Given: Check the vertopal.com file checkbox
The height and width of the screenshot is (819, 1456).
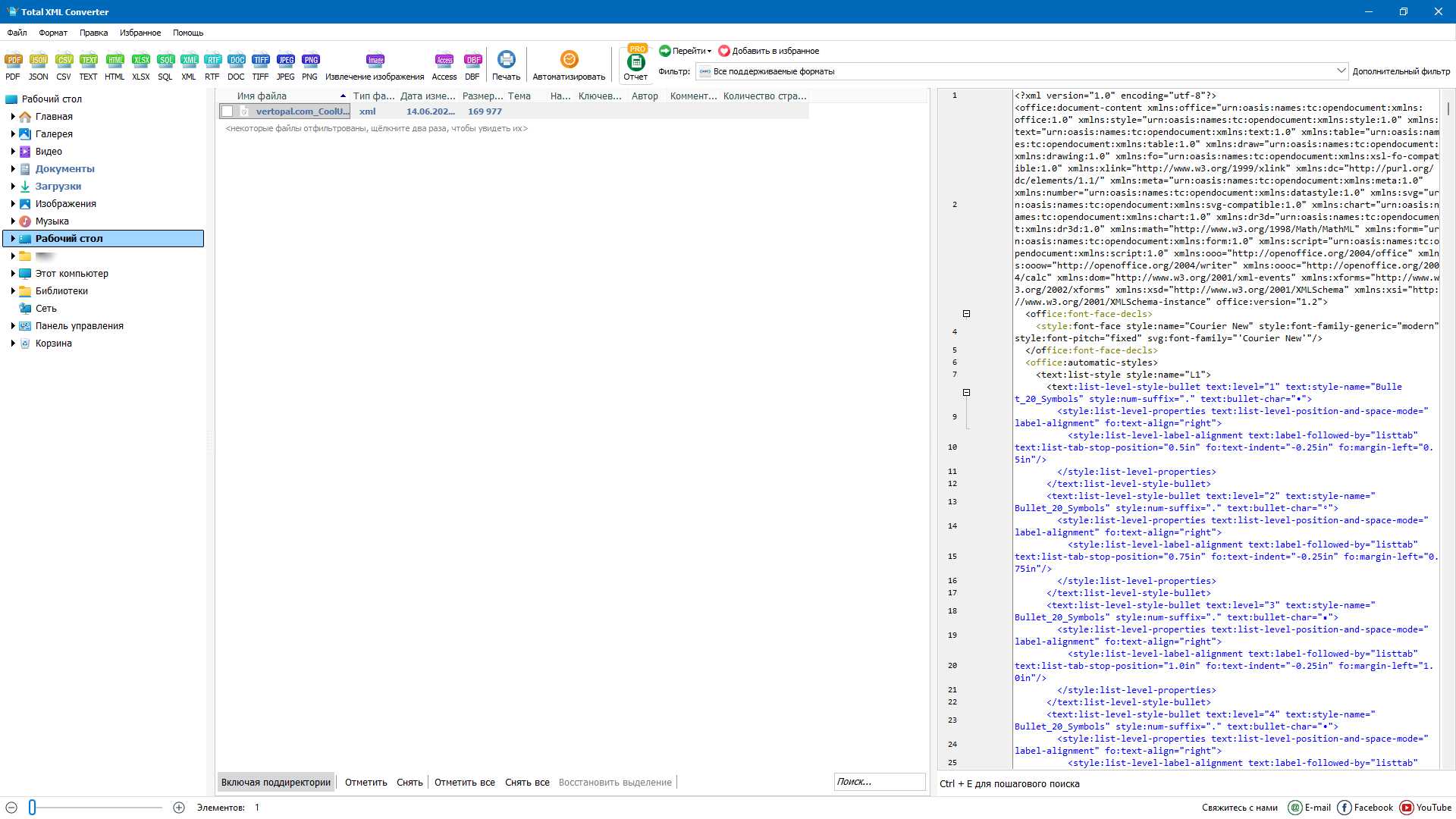Looking at the screenshot, I should point(227,111).
